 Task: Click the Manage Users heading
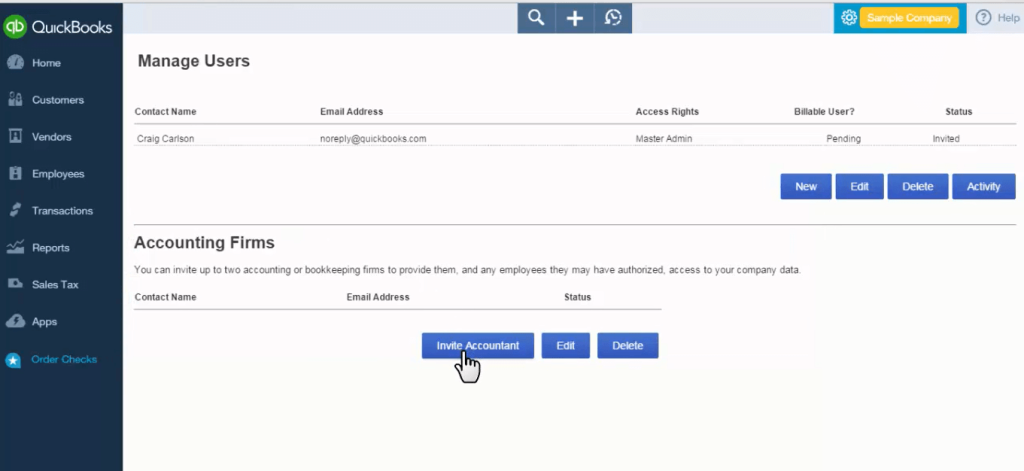tap(194, 61)
